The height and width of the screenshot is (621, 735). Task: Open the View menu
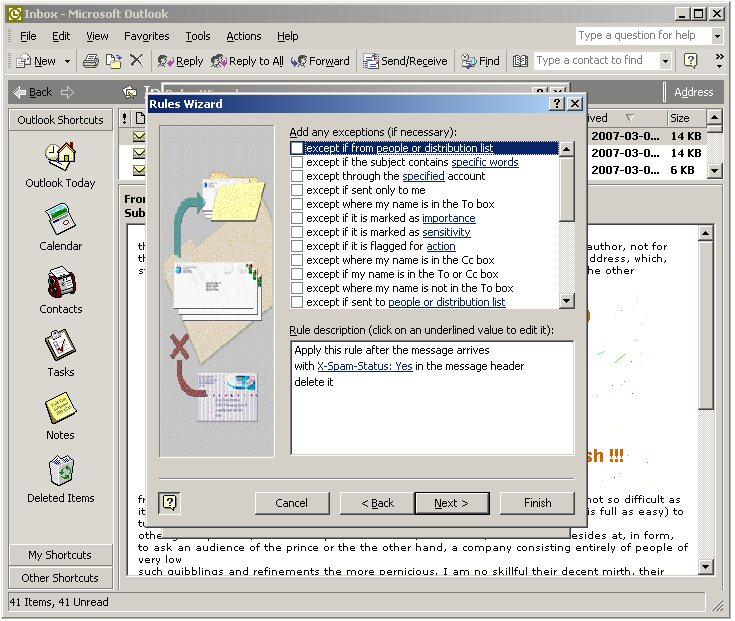click(x=97, y=36)
